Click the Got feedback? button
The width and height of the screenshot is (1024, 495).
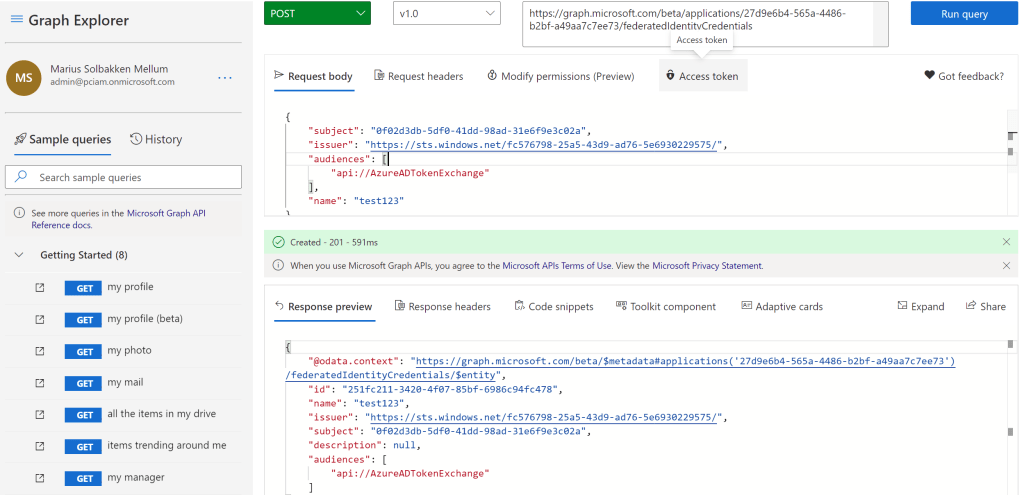pyautogui.click(x=963, y=76)
